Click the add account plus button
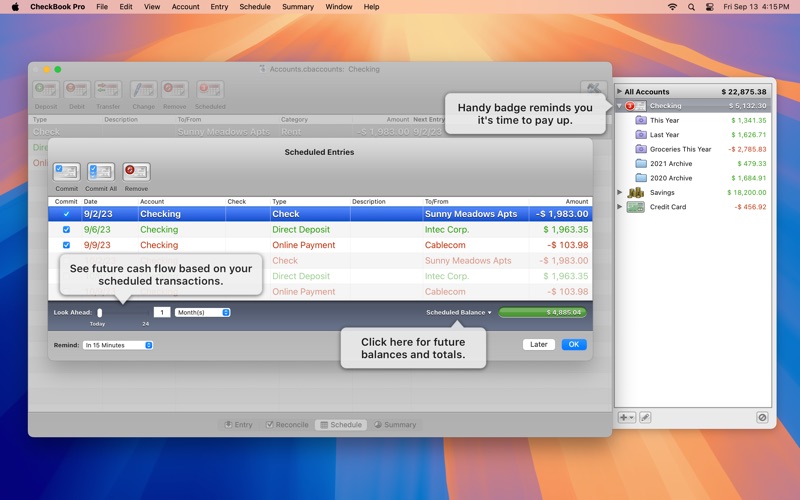This screenshot has height=500, width=800. 627,417
